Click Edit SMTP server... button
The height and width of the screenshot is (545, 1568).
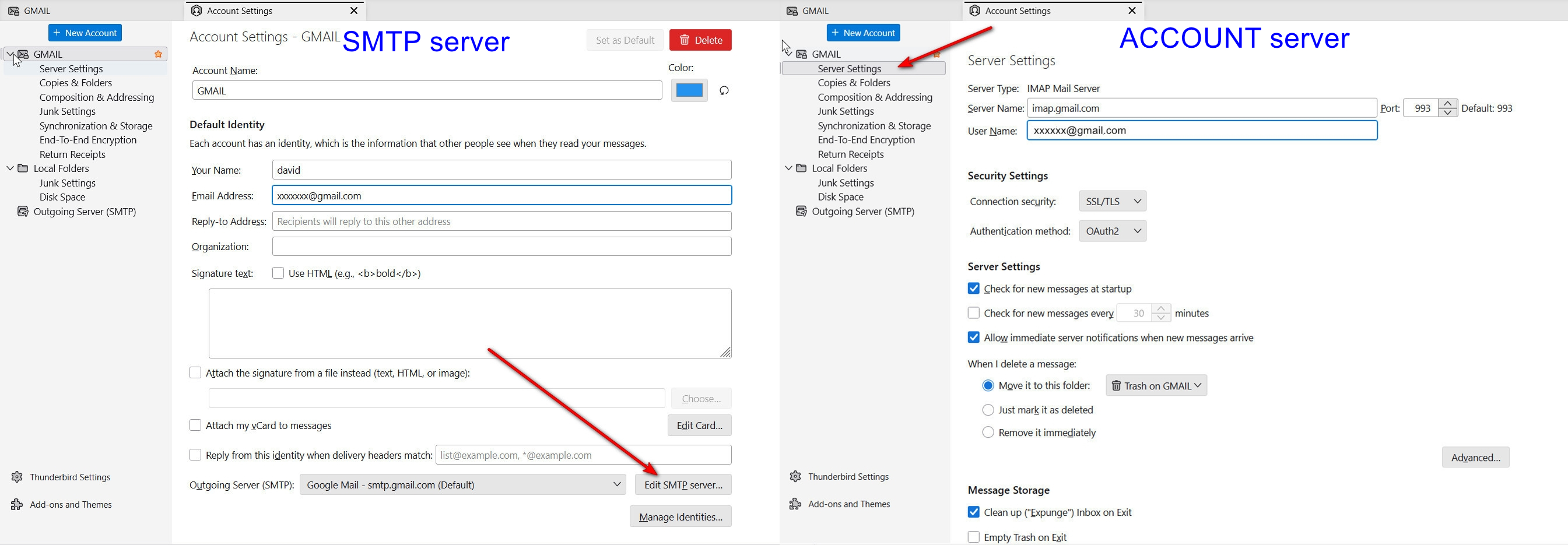(x=683, y=485)
